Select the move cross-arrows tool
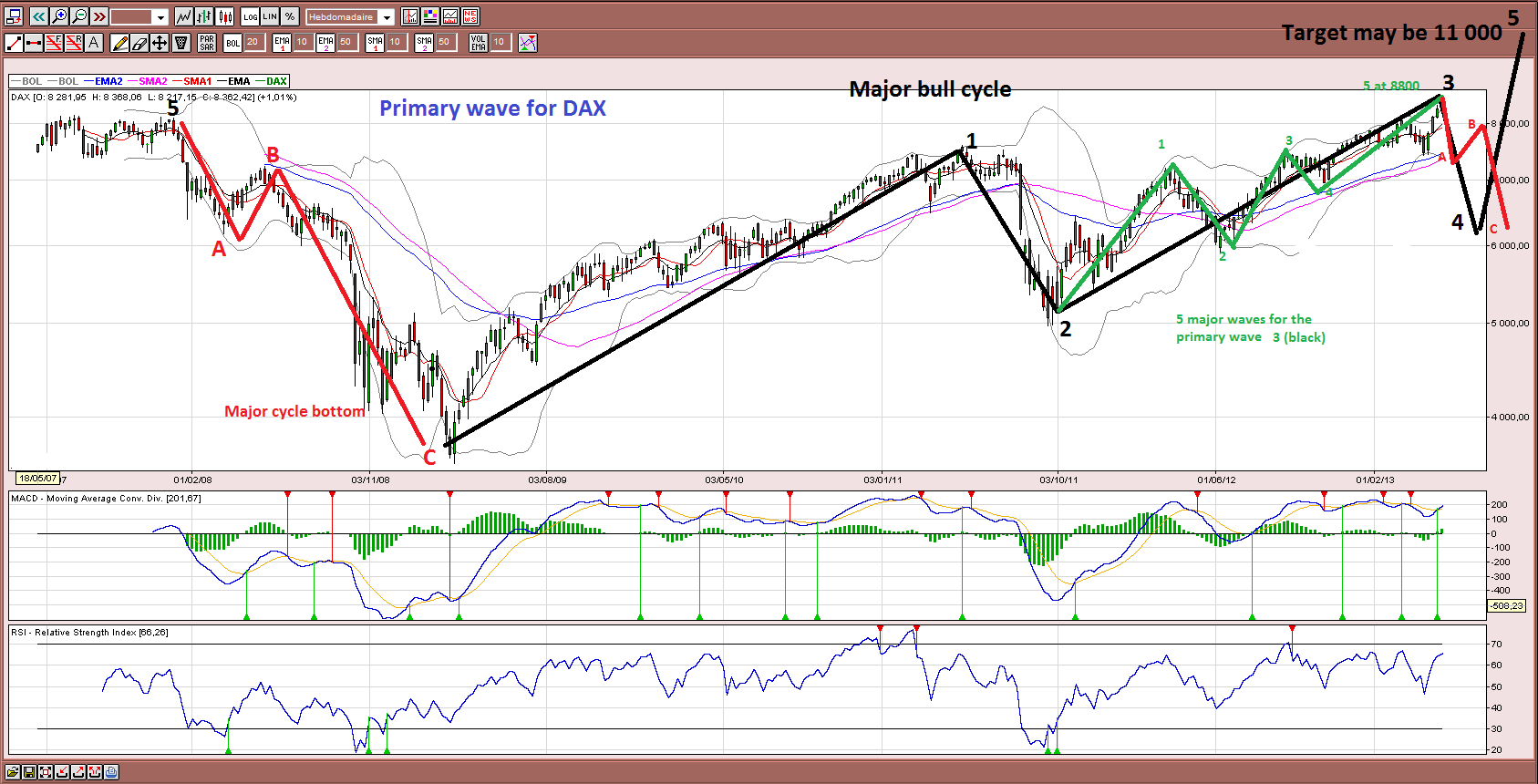 pos(160,42)
